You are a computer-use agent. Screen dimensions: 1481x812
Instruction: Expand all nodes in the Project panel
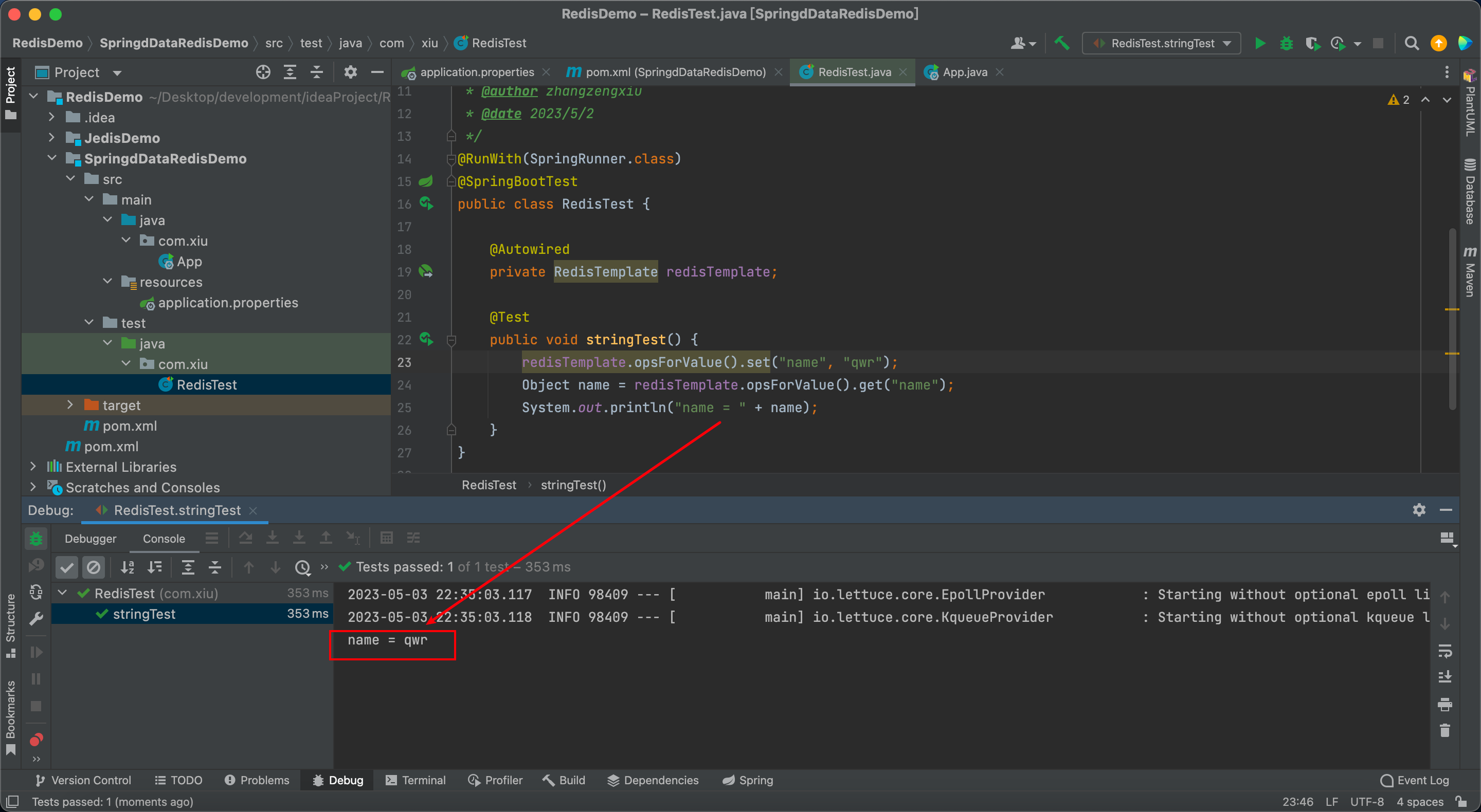(x=290, y=72)
